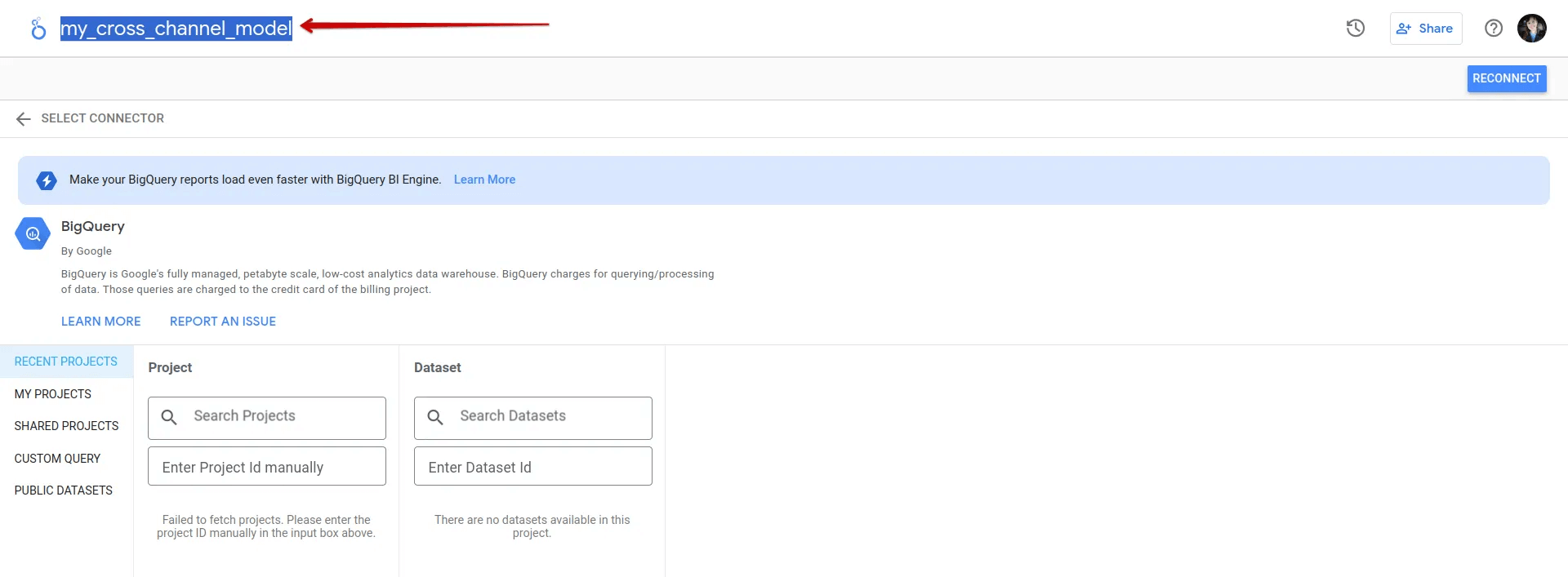Switch to MY PROJECTS tab
The width and height of the screenshot is (1568, 577).
(x=53, y=394)
